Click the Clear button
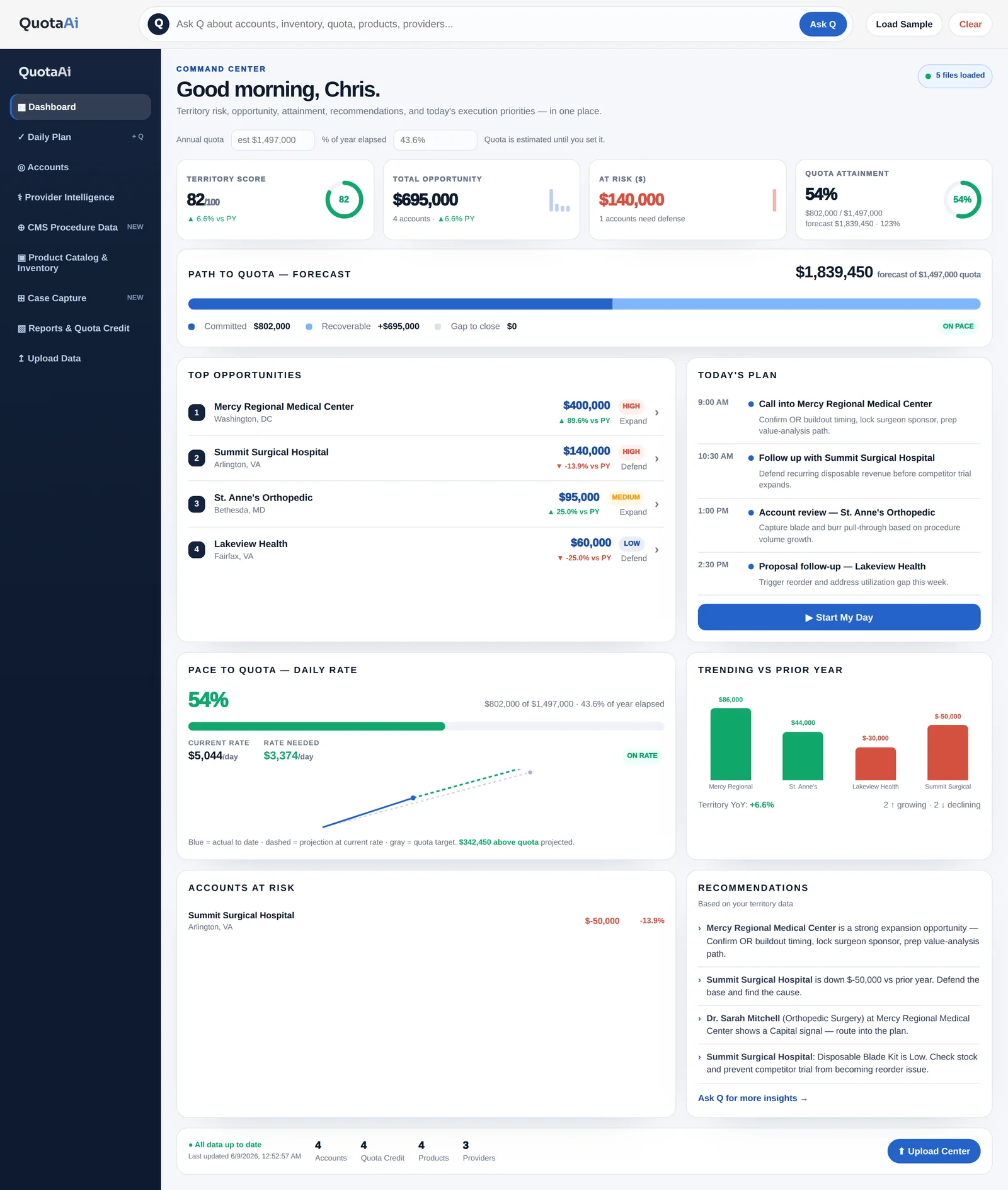This screenshot has height=1190, width=1008. (970, 24)
